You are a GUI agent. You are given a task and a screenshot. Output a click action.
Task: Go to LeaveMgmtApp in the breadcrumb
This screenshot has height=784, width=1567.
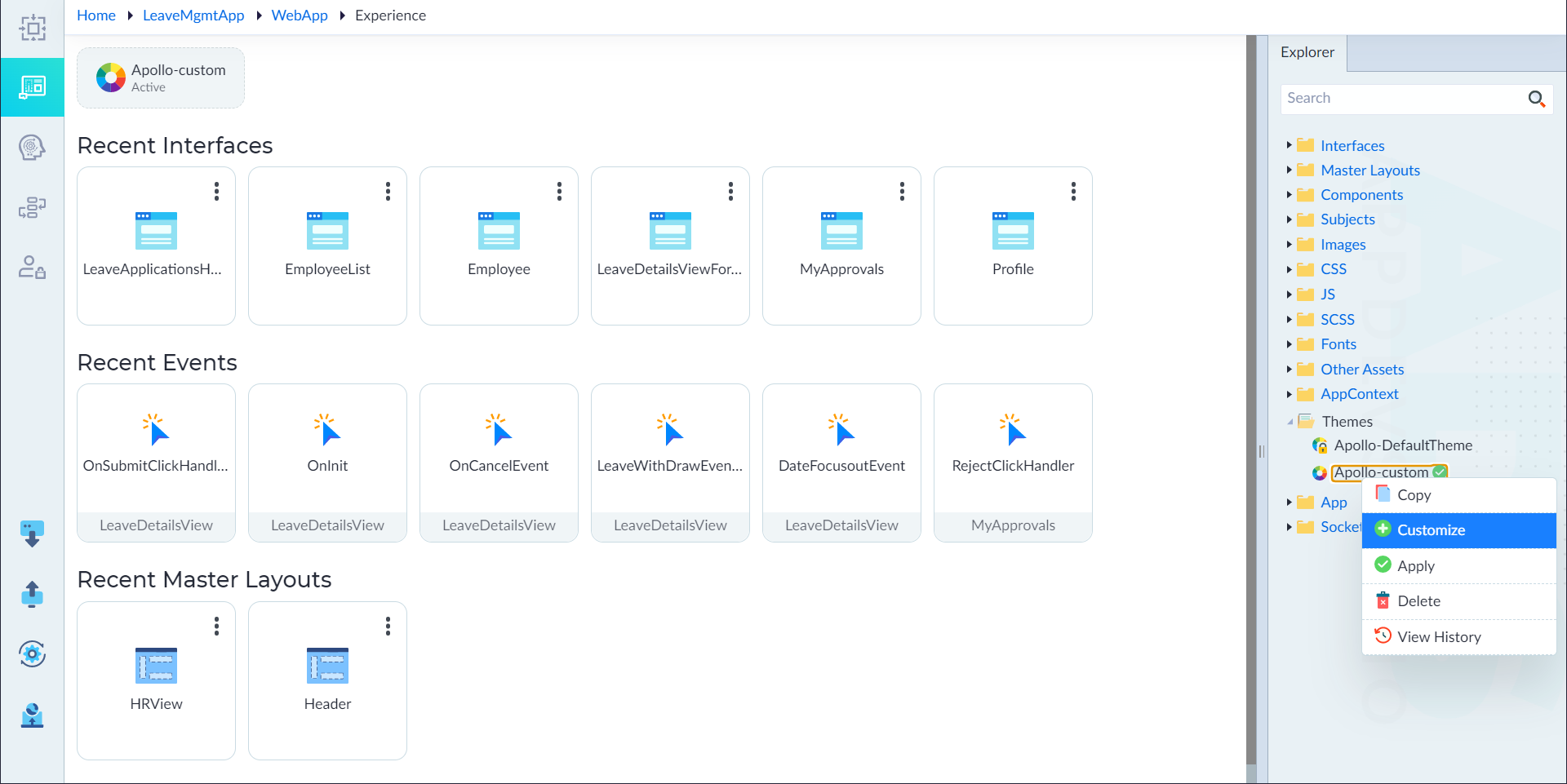[193, 16]
